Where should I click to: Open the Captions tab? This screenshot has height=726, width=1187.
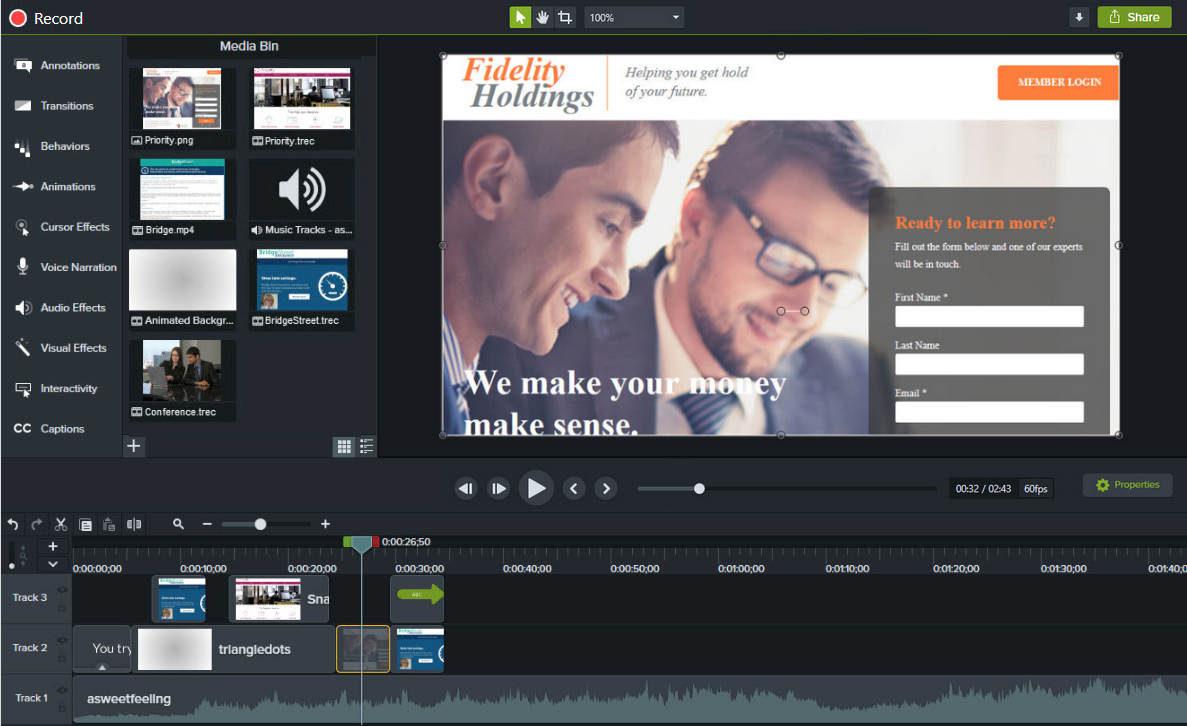[x=50, y=428]
